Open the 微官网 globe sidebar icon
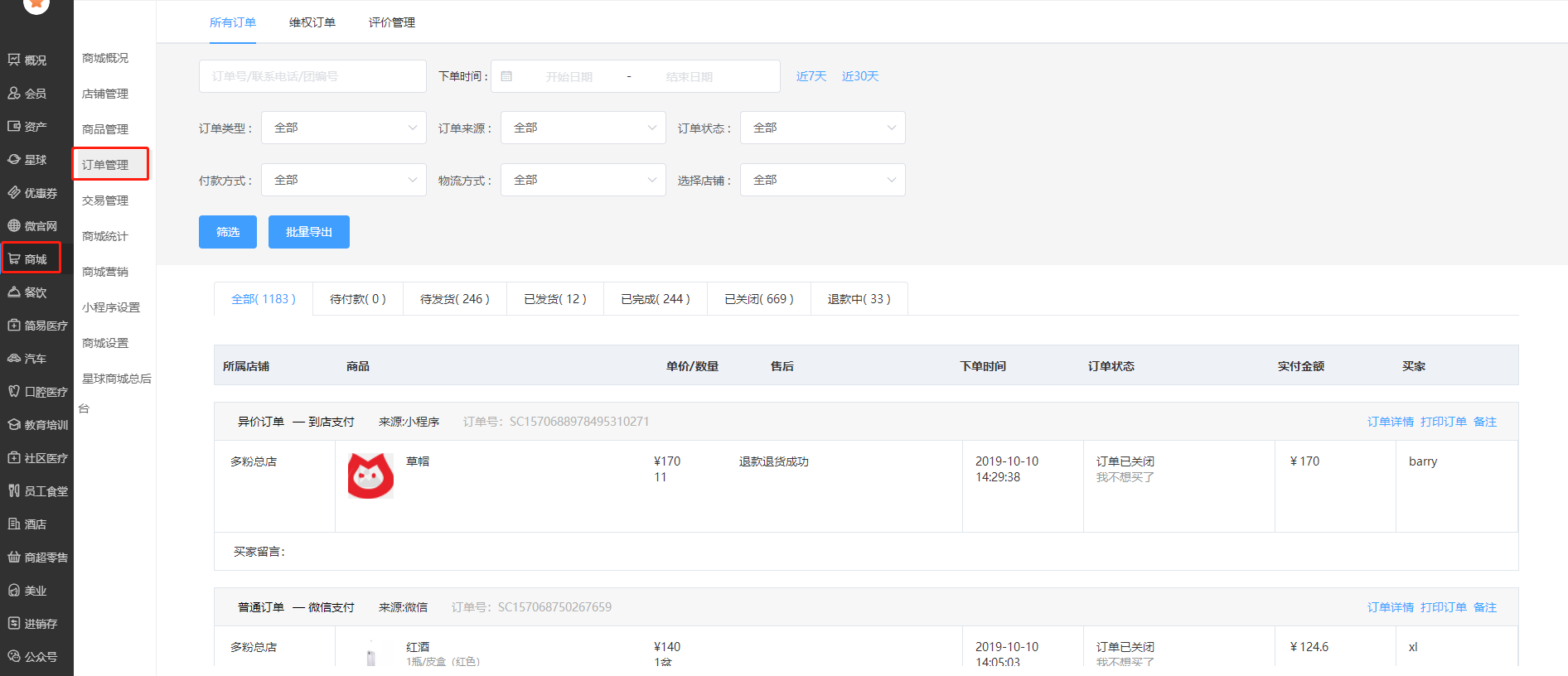This screenshot has width=1568, height=676. click(14, 225)
